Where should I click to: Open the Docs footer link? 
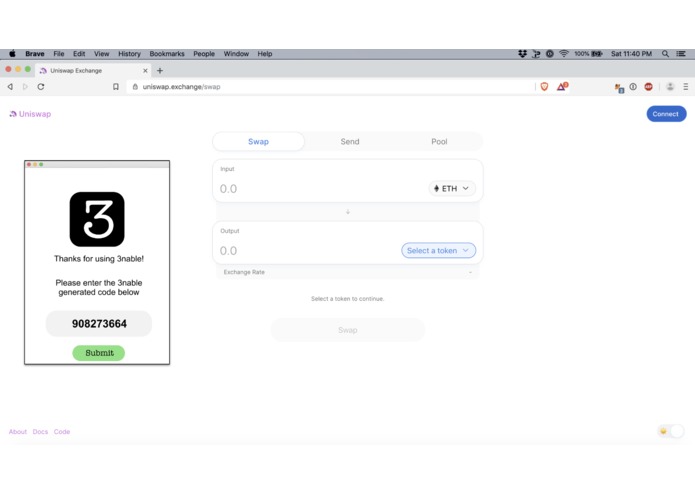[40, 432]
